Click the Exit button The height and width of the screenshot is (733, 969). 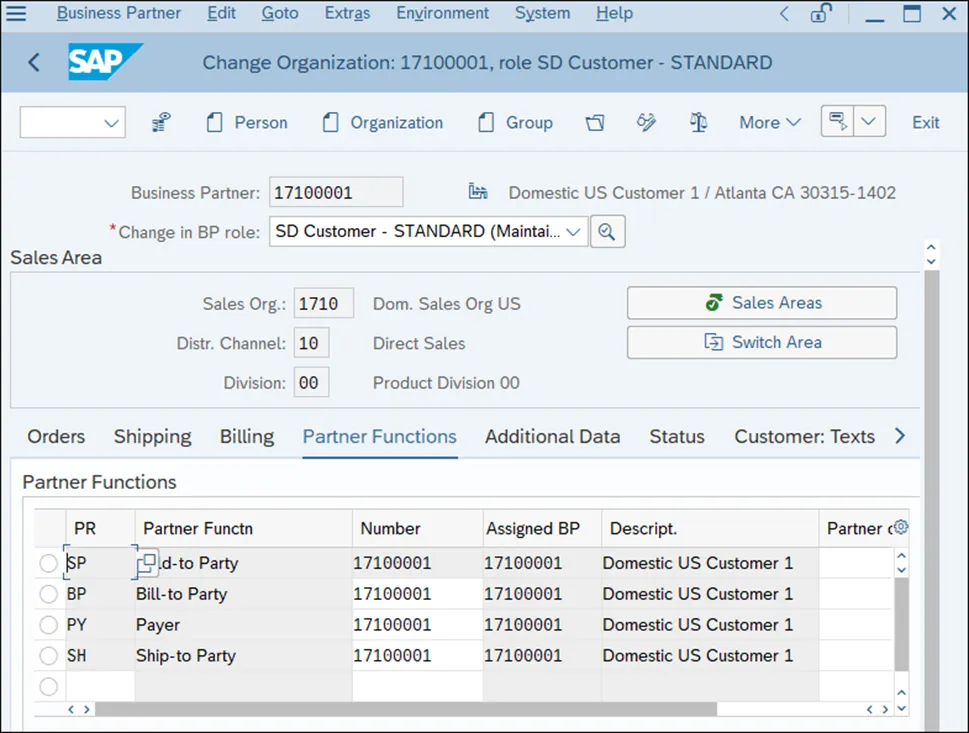pyautogui.click(x=926, y=122)
